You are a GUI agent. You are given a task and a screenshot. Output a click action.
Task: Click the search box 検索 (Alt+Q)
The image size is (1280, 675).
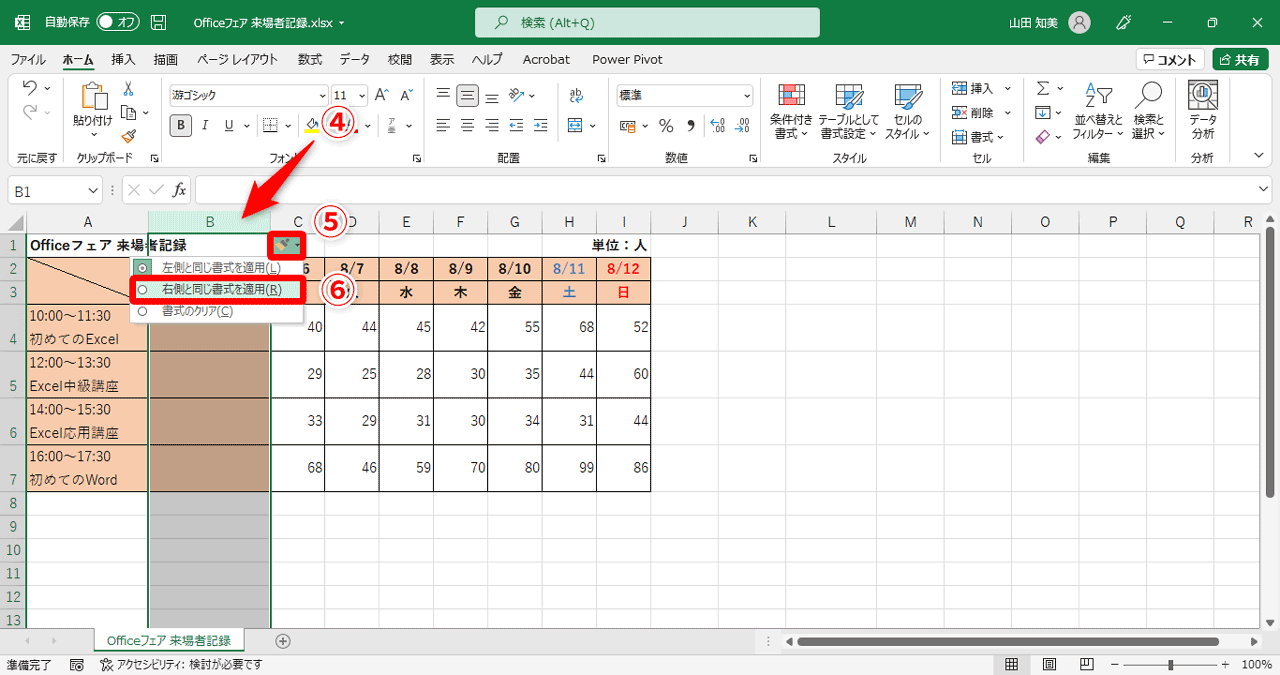[x=647, y=22]
